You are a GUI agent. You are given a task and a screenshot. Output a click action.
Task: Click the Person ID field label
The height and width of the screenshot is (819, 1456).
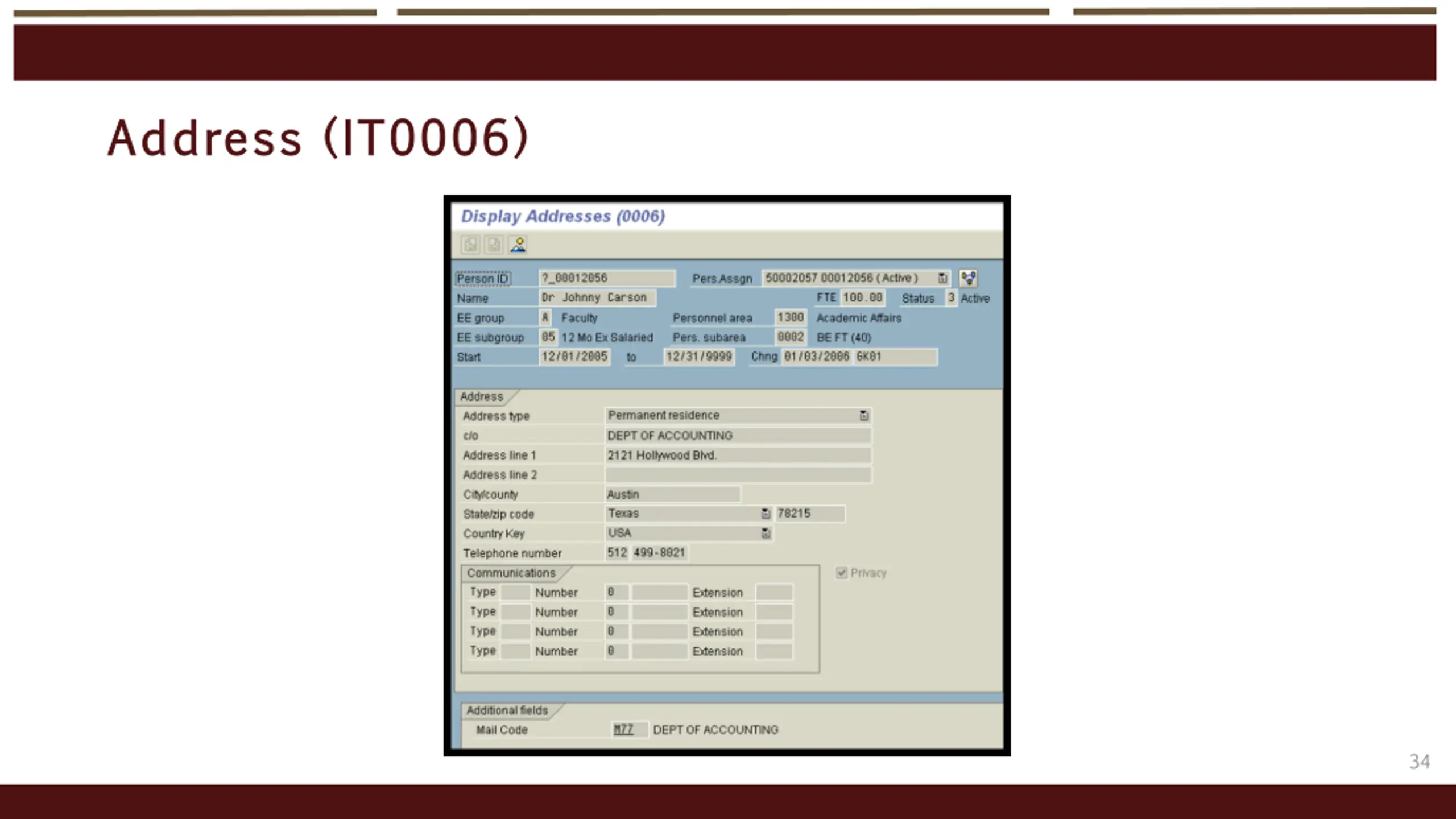483,278
